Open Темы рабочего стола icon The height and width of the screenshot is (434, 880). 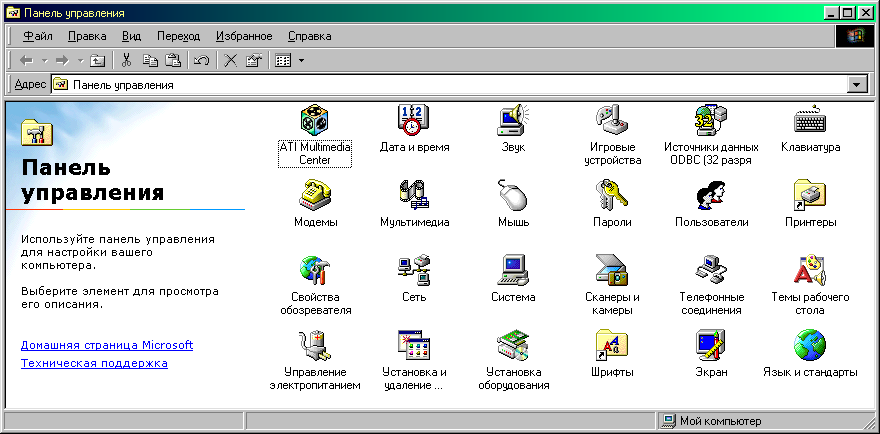click(810, 270)
